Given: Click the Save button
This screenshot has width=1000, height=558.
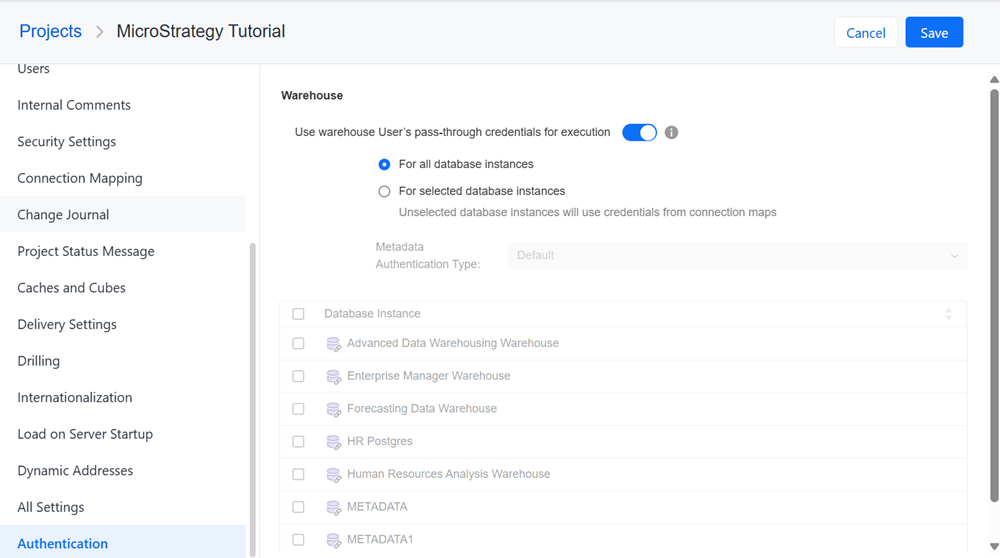Looking at the screenshot, I should tap(934, 33).
